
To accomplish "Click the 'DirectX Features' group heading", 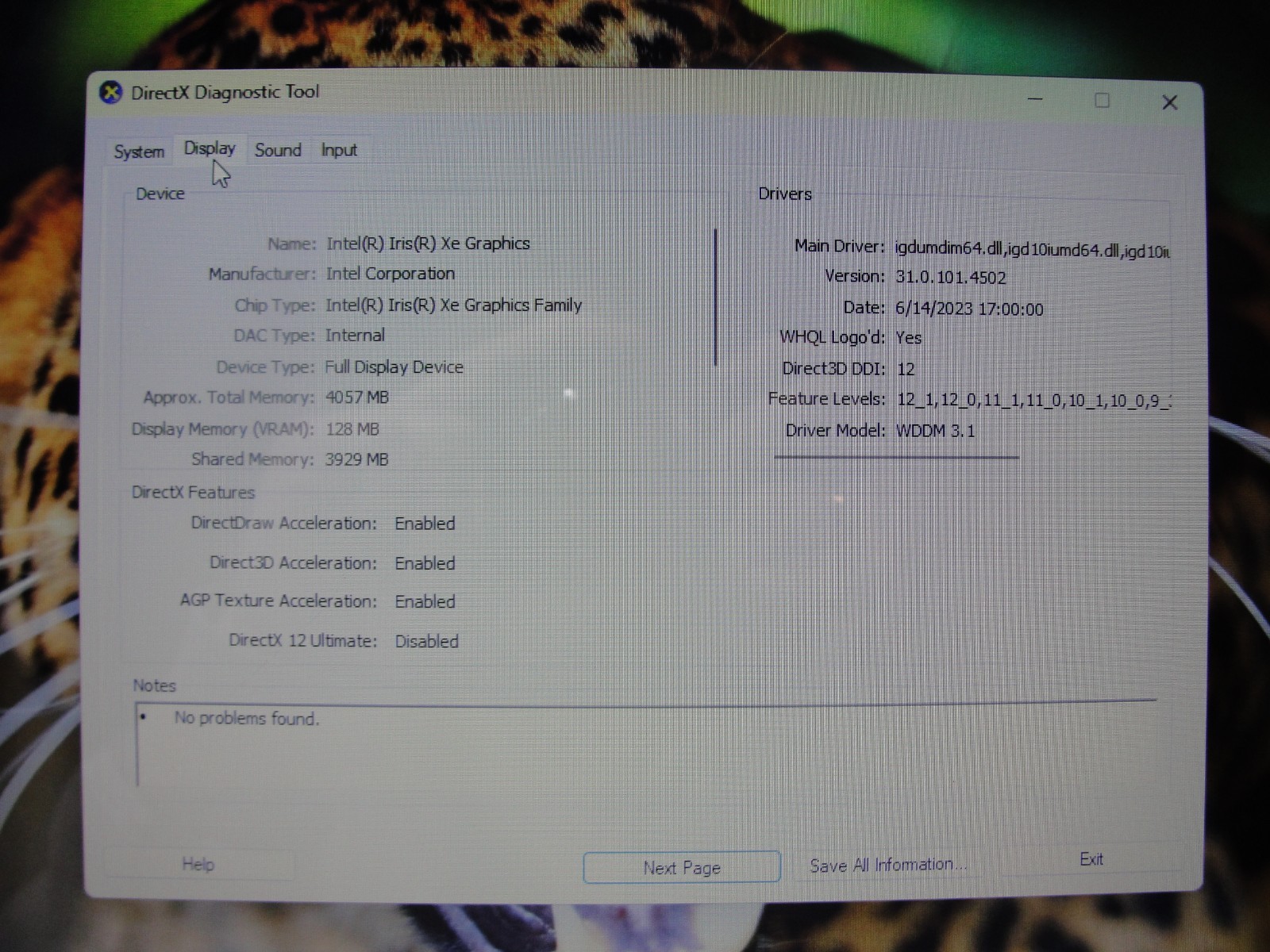I will pos(194,492).
